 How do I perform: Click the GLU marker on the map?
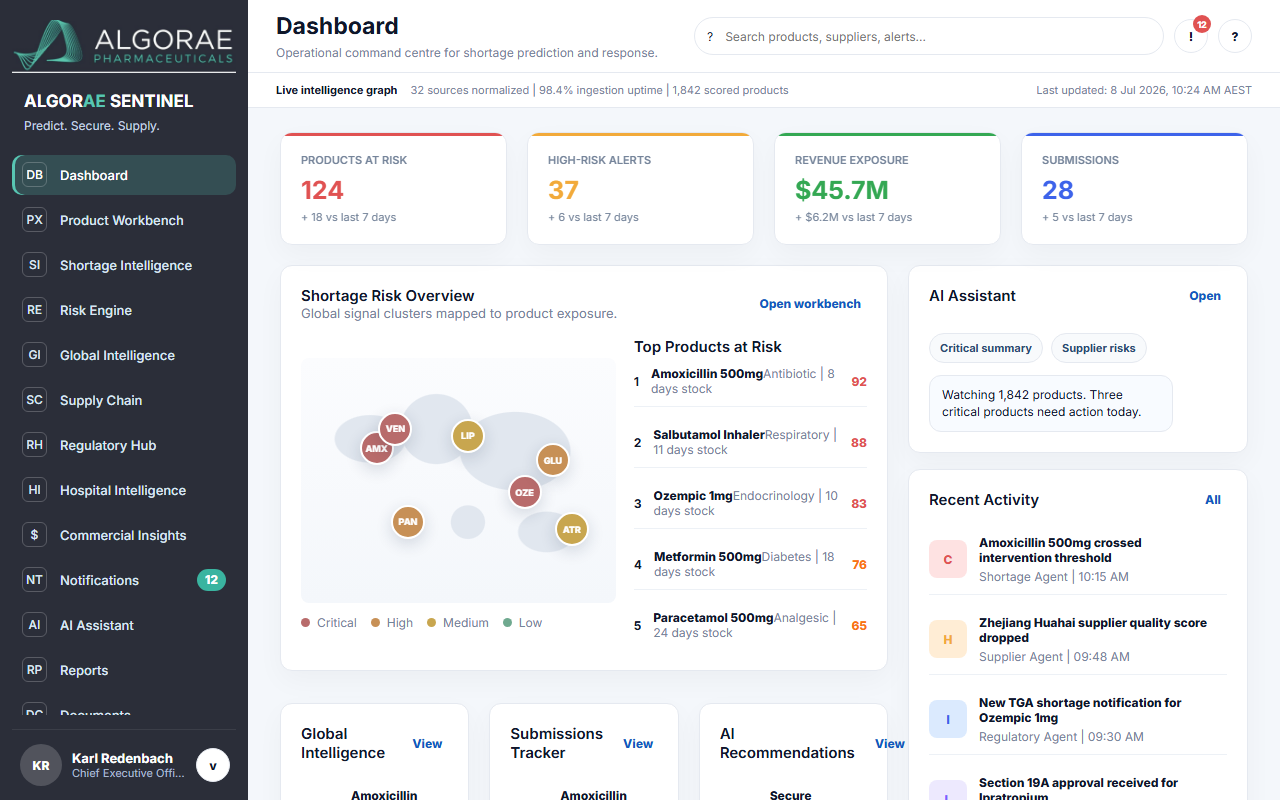coord(552,460)
